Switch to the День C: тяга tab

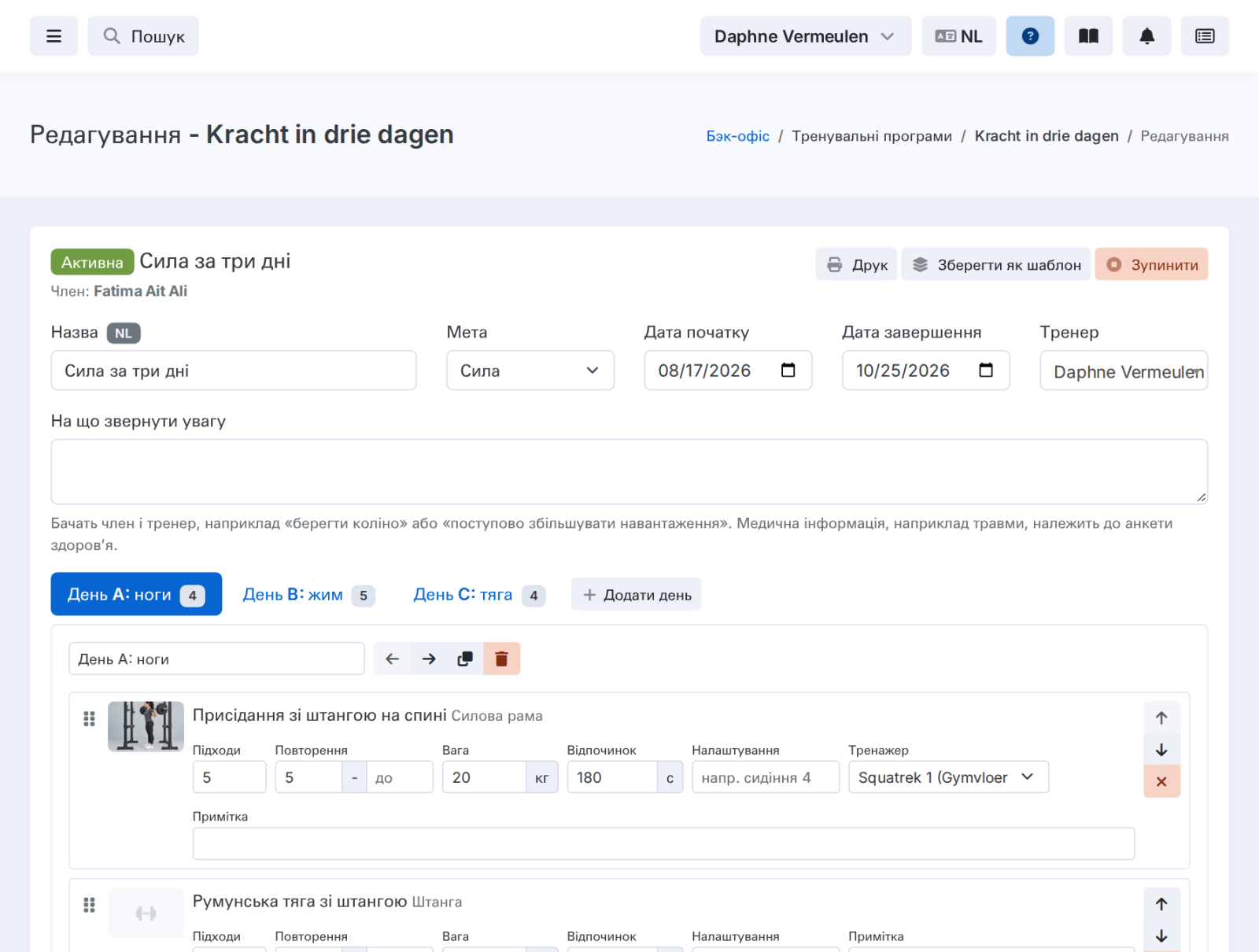[478, 595]
